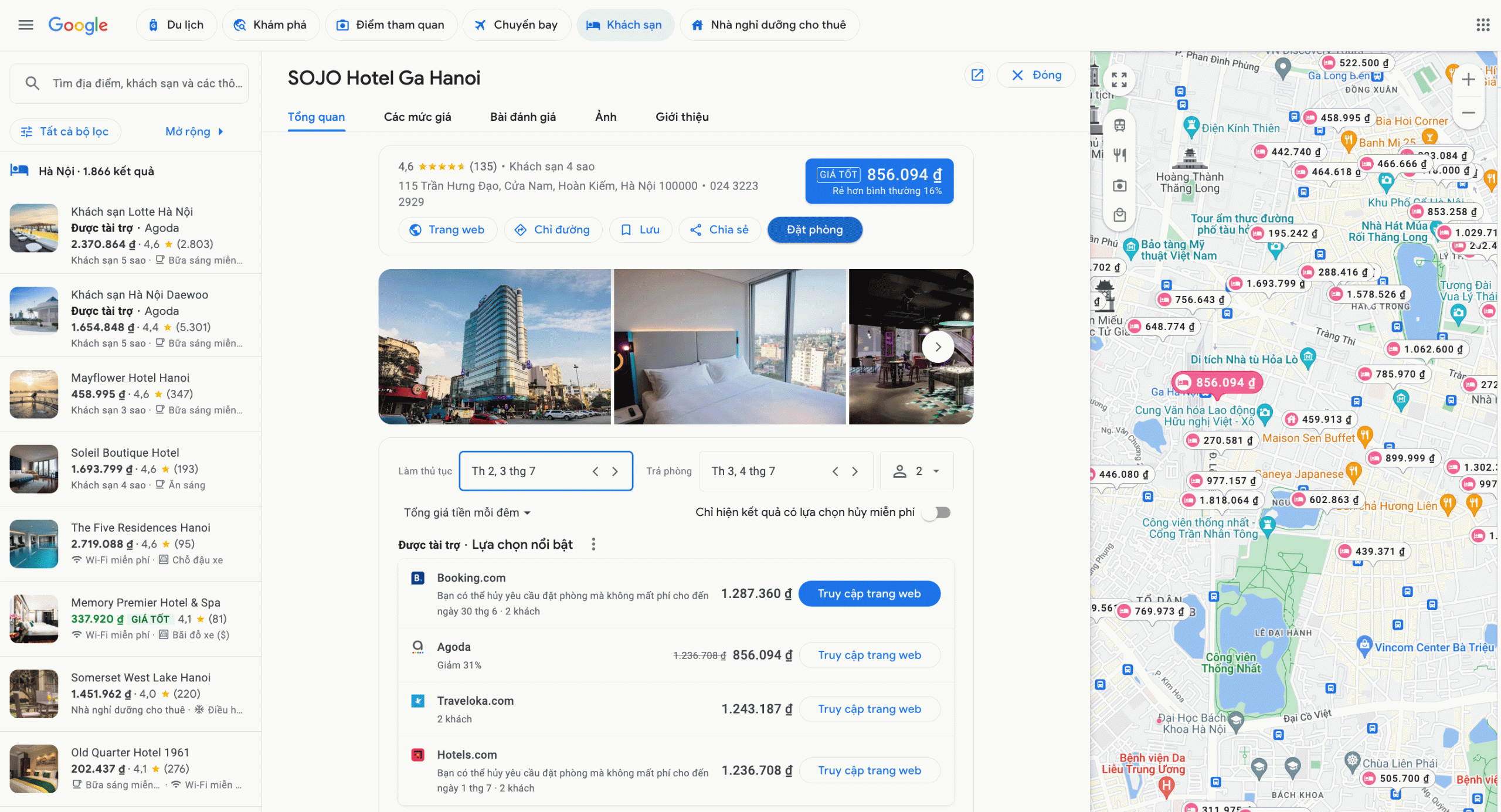1501x812 pixels.
Task: Next check-in date arrow
Action: [x=615, y=471]
